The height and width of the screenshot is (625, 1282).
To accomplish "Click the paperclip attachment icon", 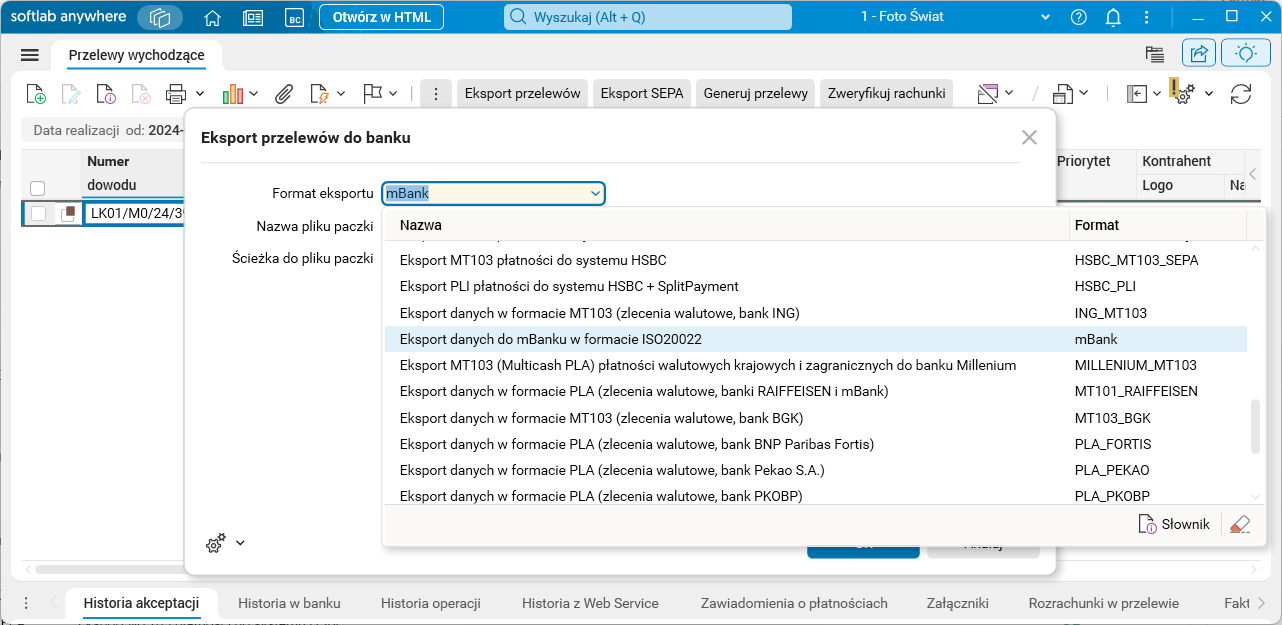I will tap(284, 94).
